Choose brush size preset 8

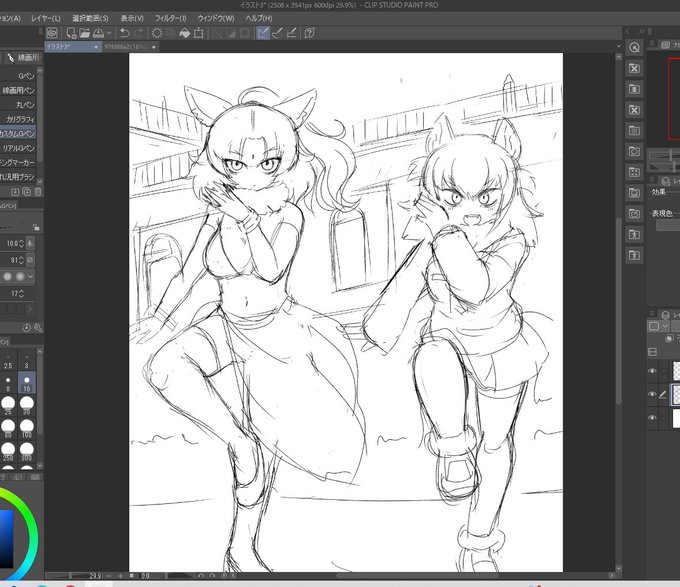point(8,384)
